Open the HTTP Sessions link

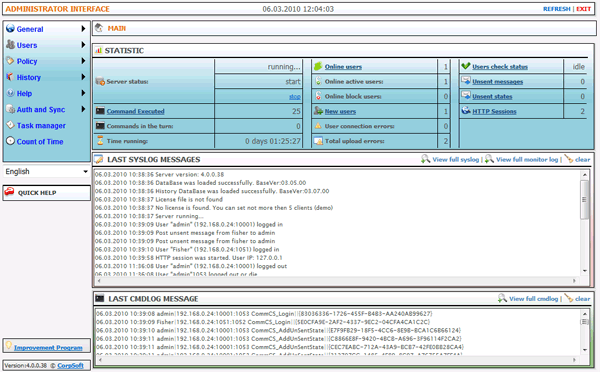coord(494,111)
